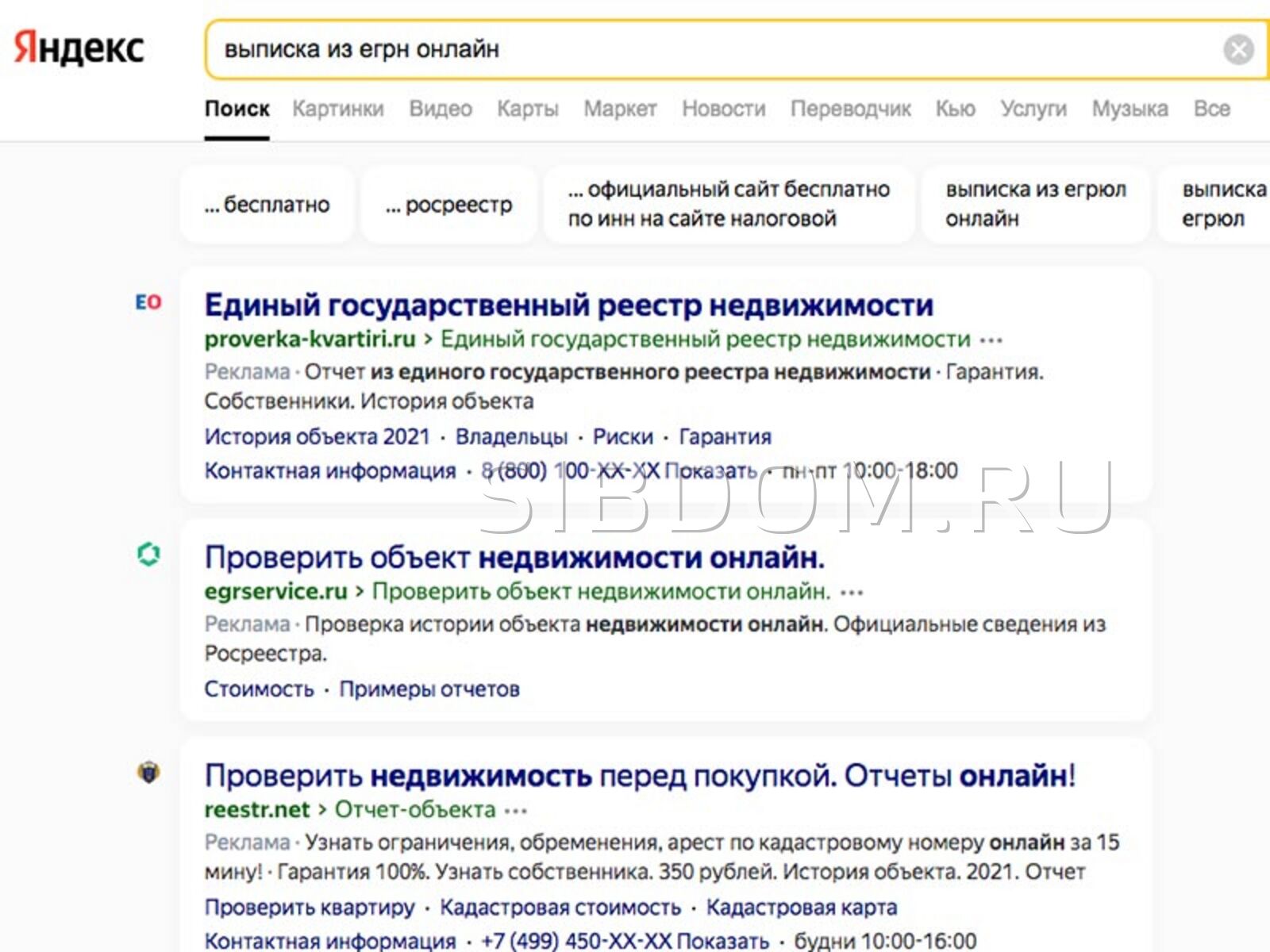This screenshot has width=1270, height=952.
Task: Select the '... бесплатно' suggestion chip
Action: 267,205
